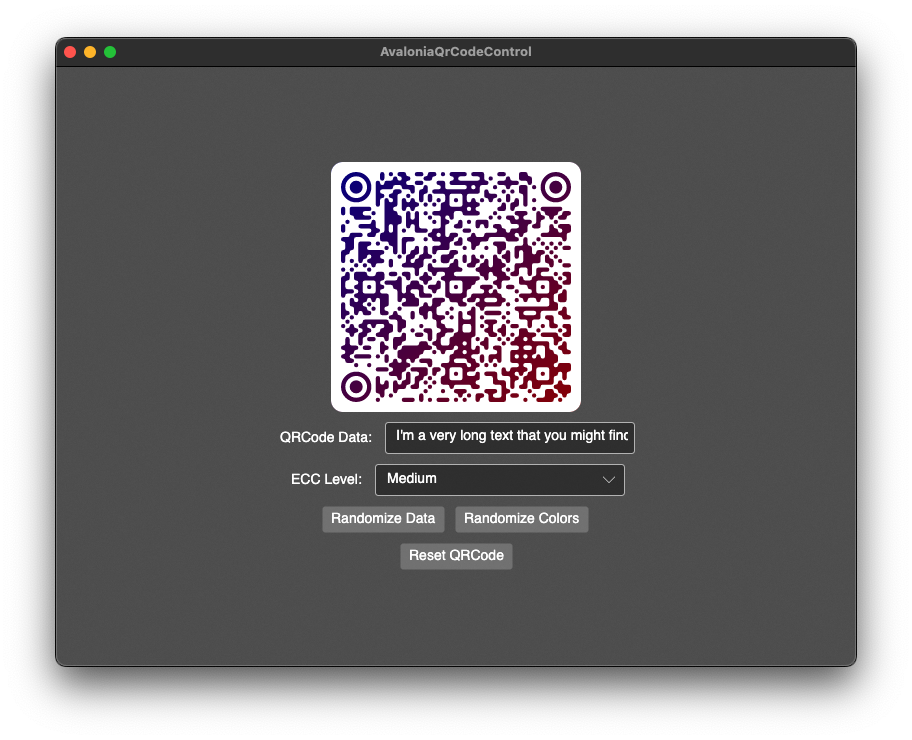Click the chevron on the ECC Level combo box

click(x=609, y=479)
